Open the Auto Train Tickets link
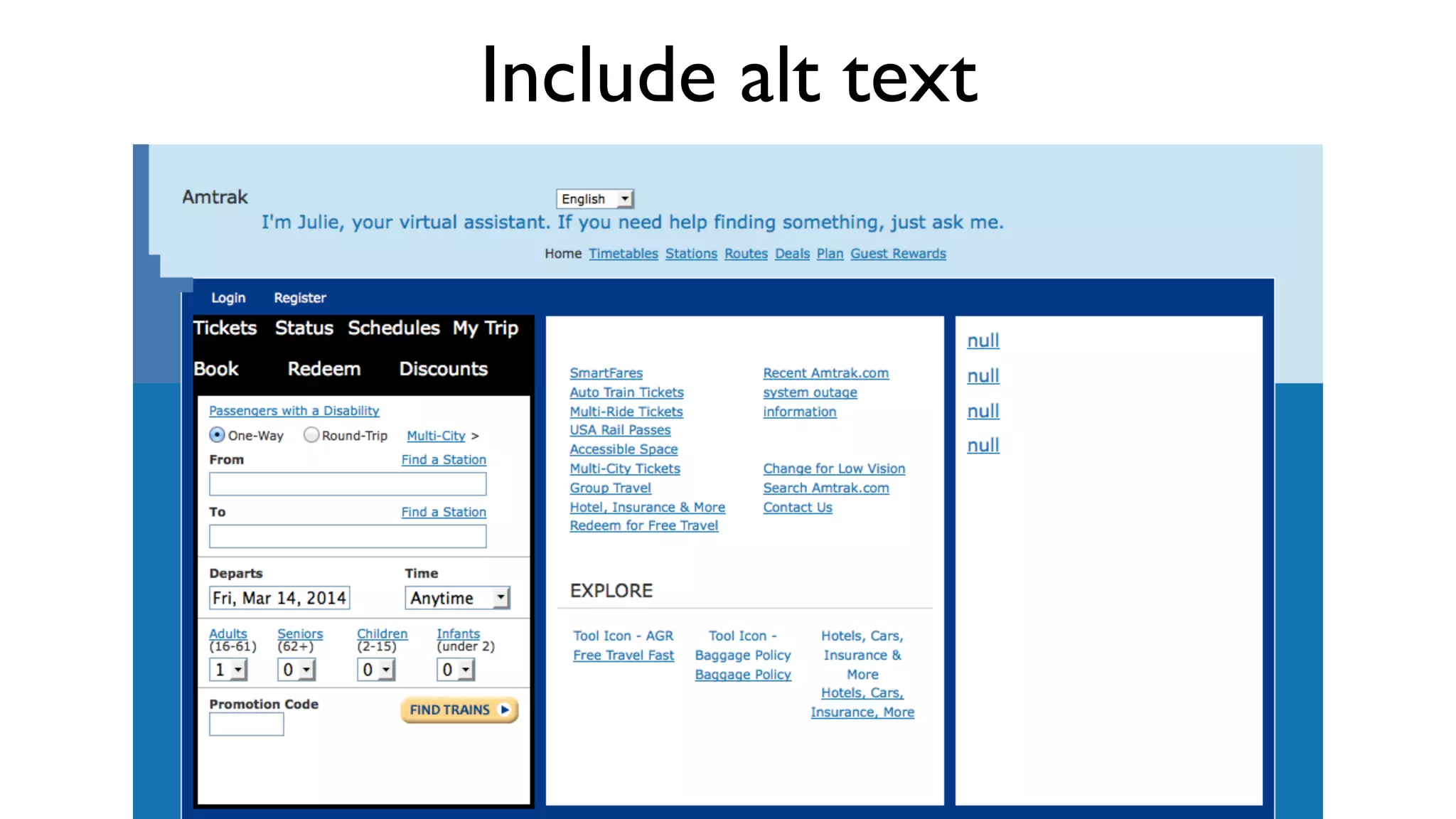 point(627,392)
